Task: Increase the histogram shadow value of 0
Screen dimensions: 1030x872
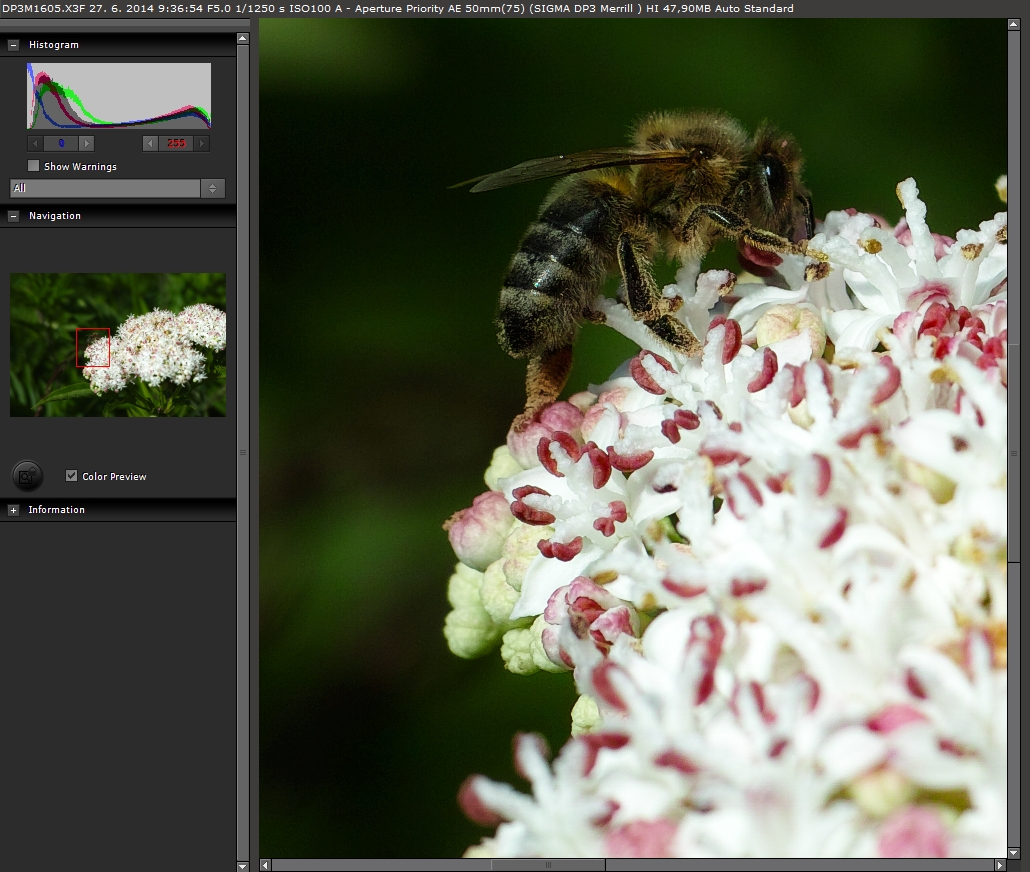Action: pos(86,143)
